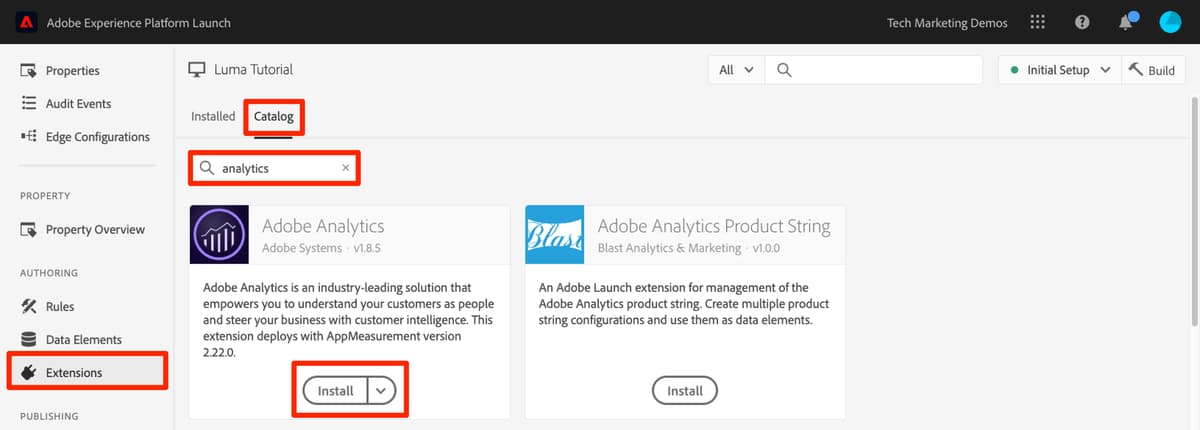Open the user profile avatar
The width and height of the screenshot is (1200, 430).
[1170, 22]
